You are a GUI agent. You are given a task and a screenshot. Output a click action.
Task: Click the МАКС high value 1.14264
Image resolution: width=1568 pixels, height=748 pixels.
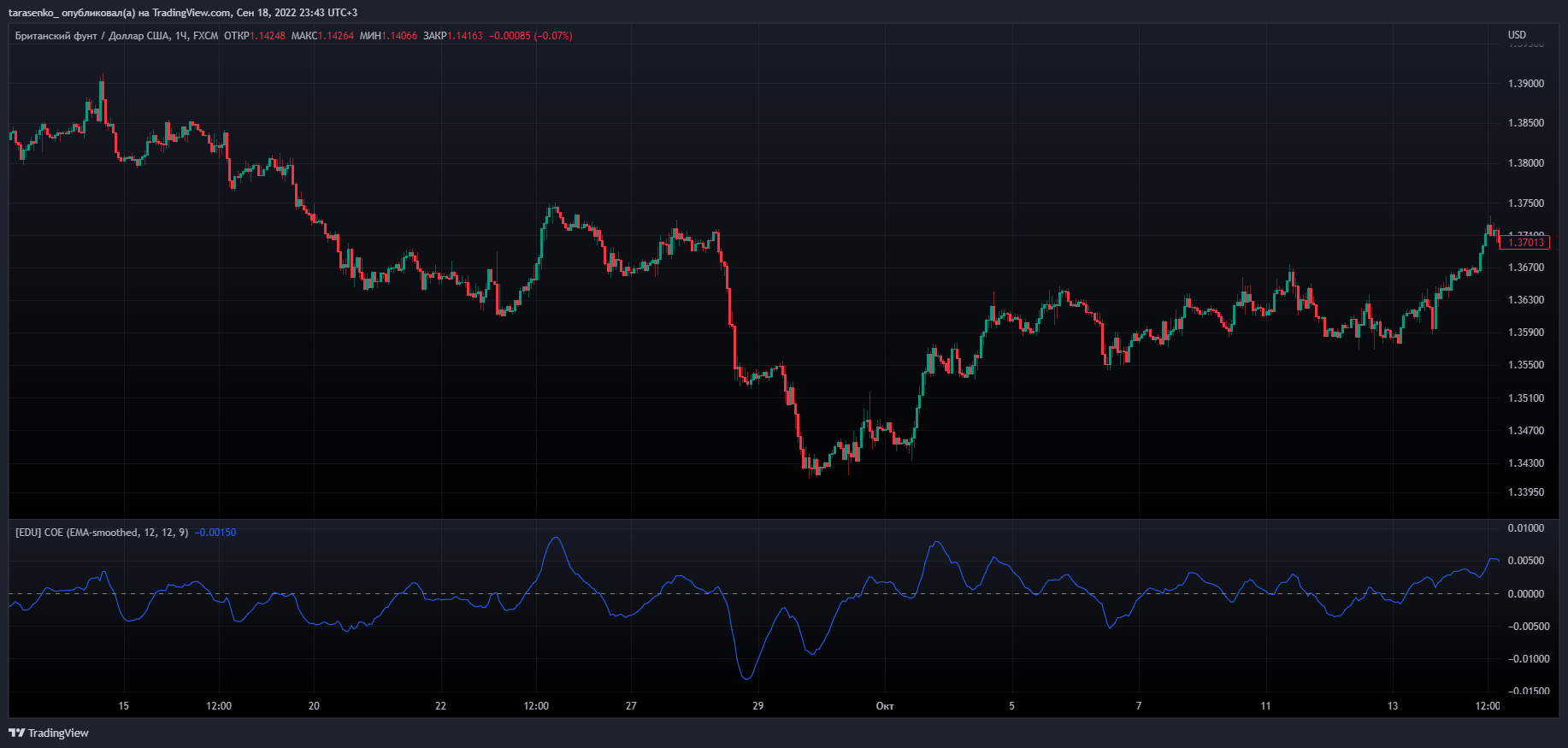[335, 36]
